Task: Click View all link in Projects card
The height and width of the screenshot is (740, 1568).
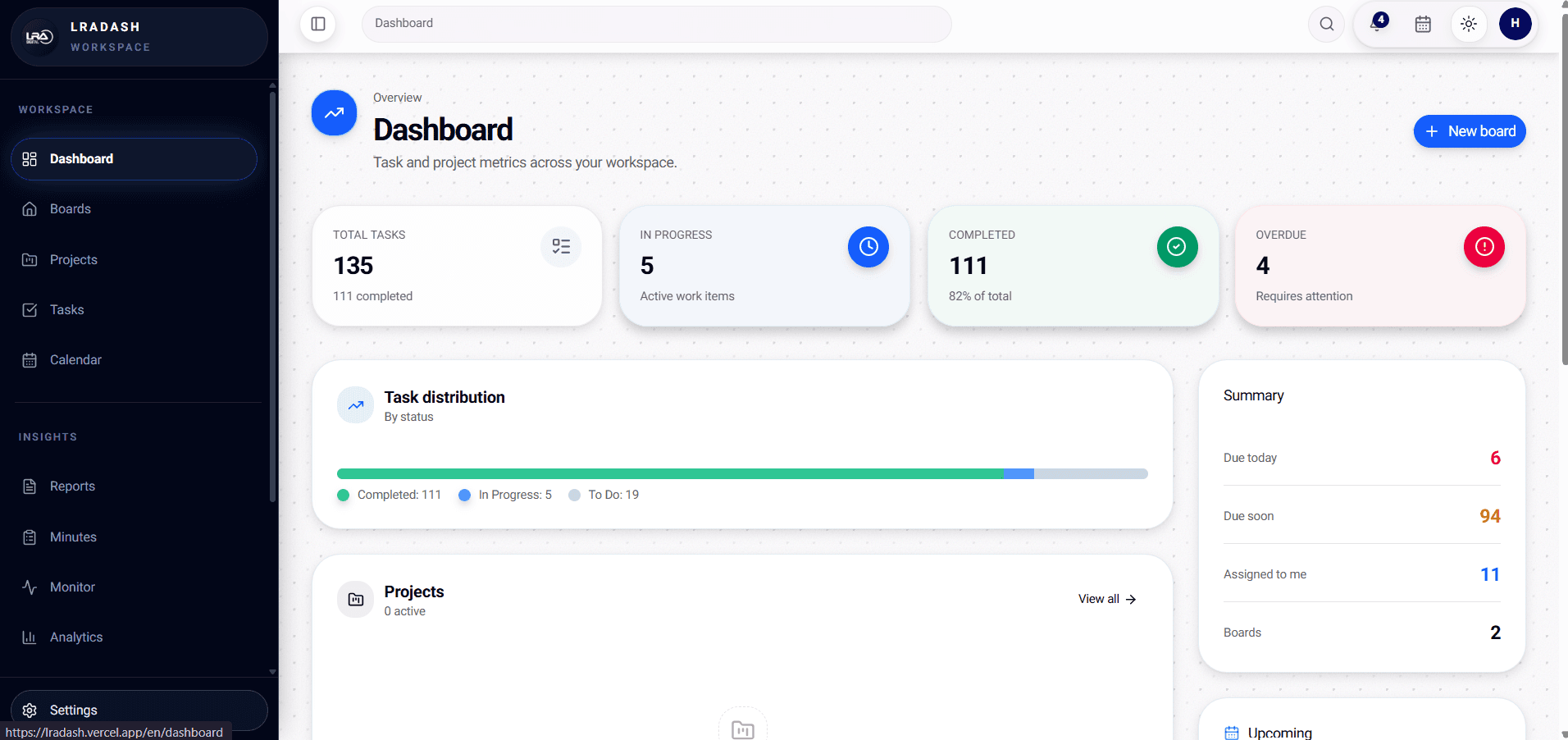Action: (x=1107, y=600)
